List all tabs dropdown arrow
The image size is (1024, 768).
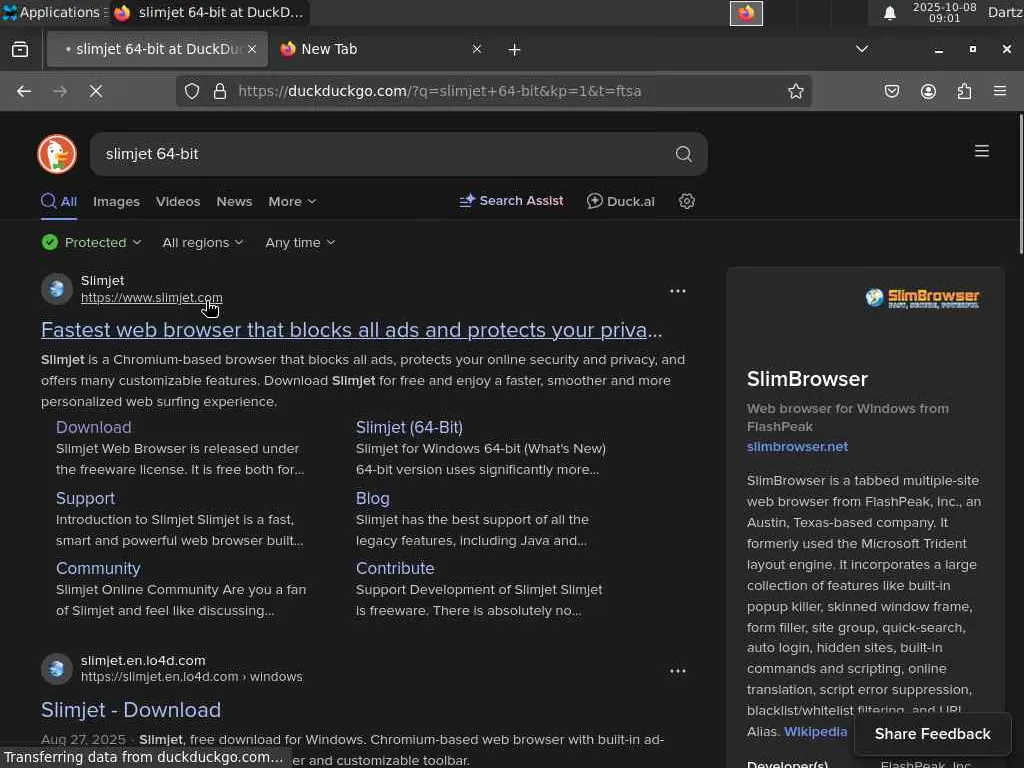click(x=862, y=49)
